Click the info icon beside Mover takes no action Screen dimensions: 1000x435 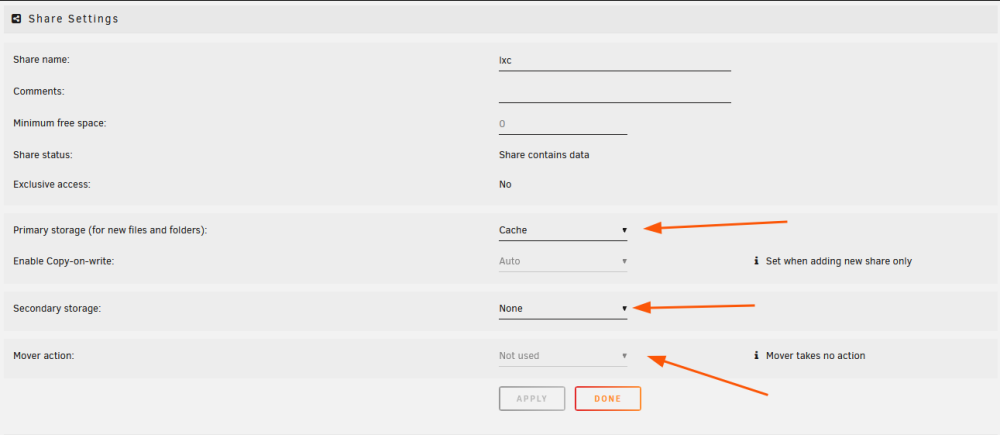click(x=756, y=355)
